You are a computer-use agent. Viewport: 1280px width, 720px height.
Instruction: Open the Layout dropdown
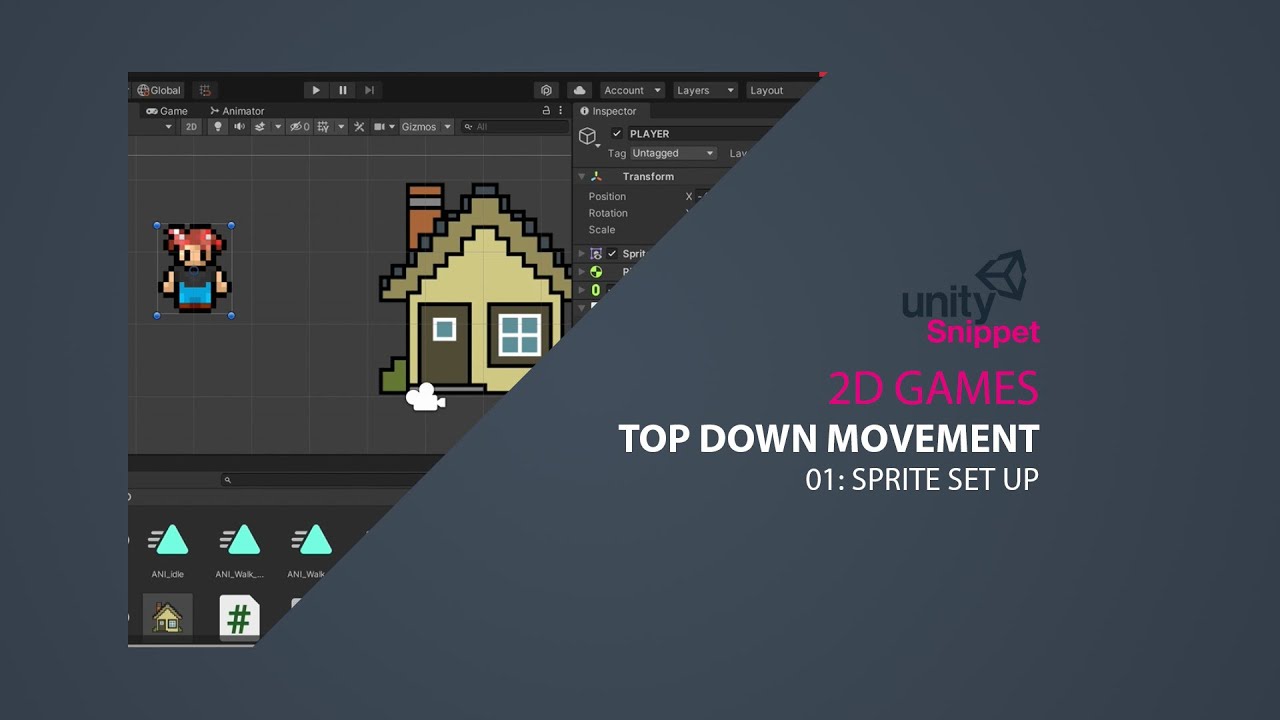772,90
